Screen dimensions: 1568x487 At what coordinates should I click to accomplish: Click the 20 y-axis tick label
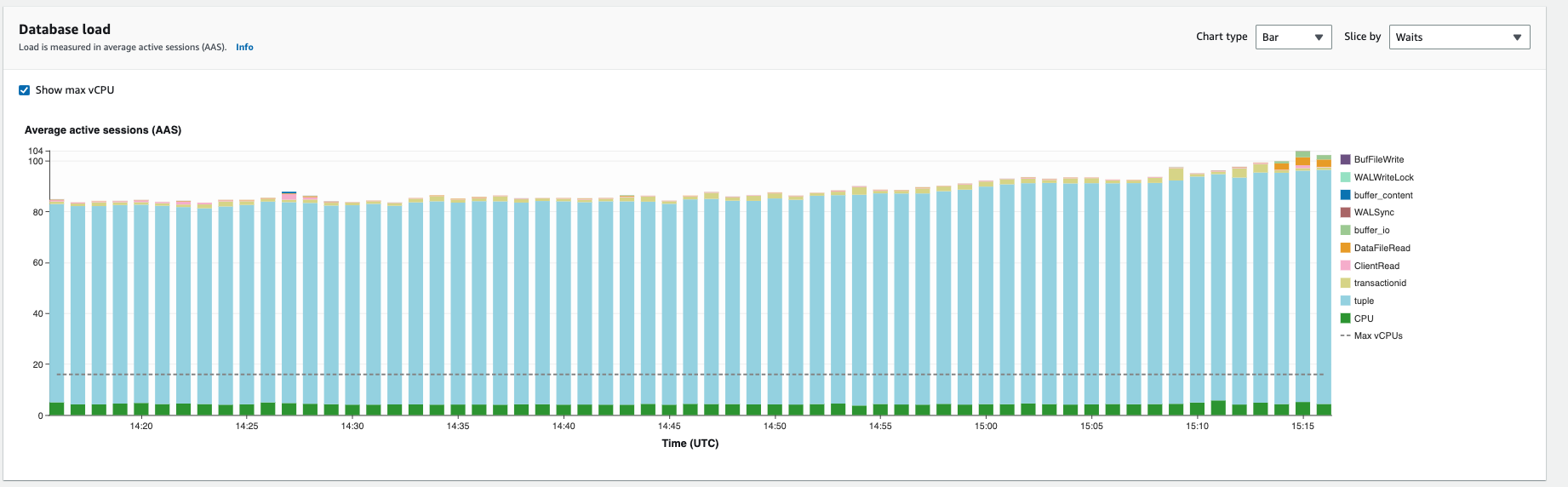coord(38,364)
